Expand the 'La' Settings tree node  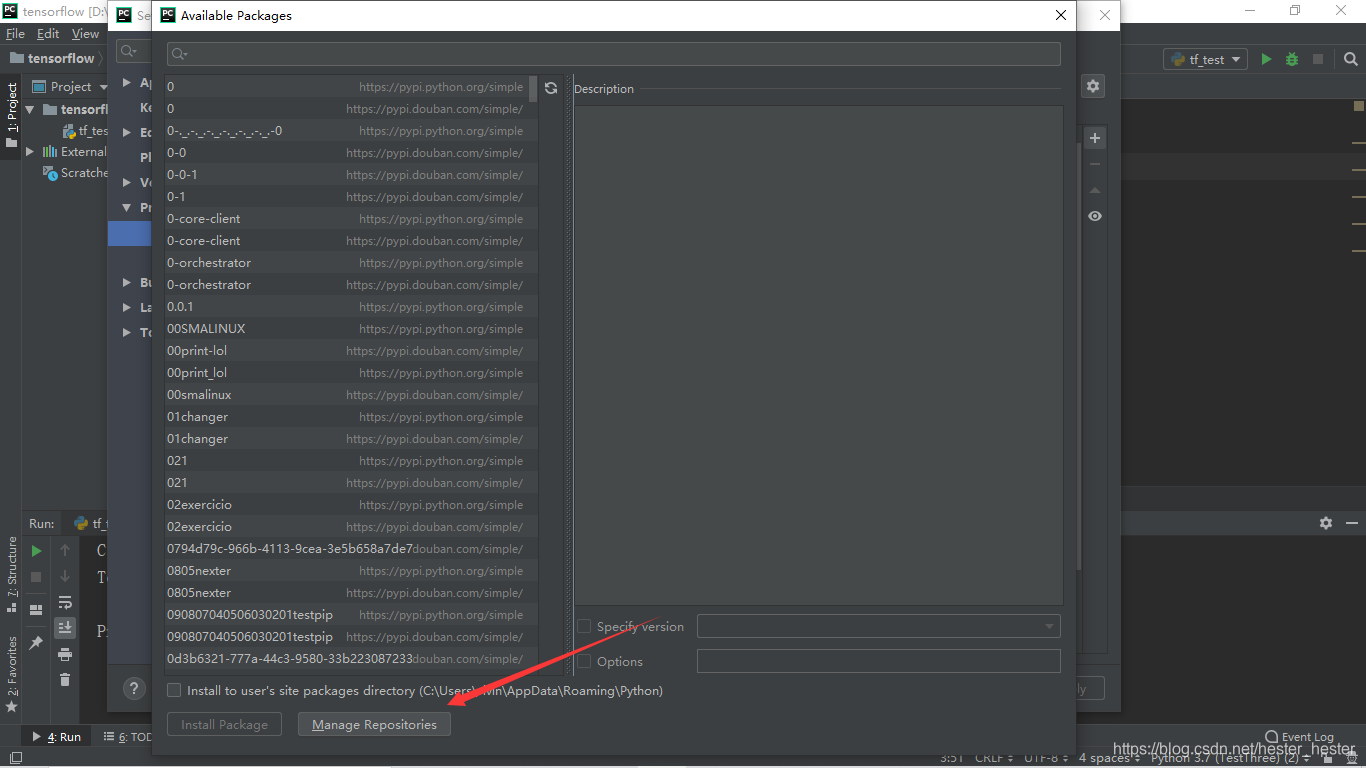(127, 307)
